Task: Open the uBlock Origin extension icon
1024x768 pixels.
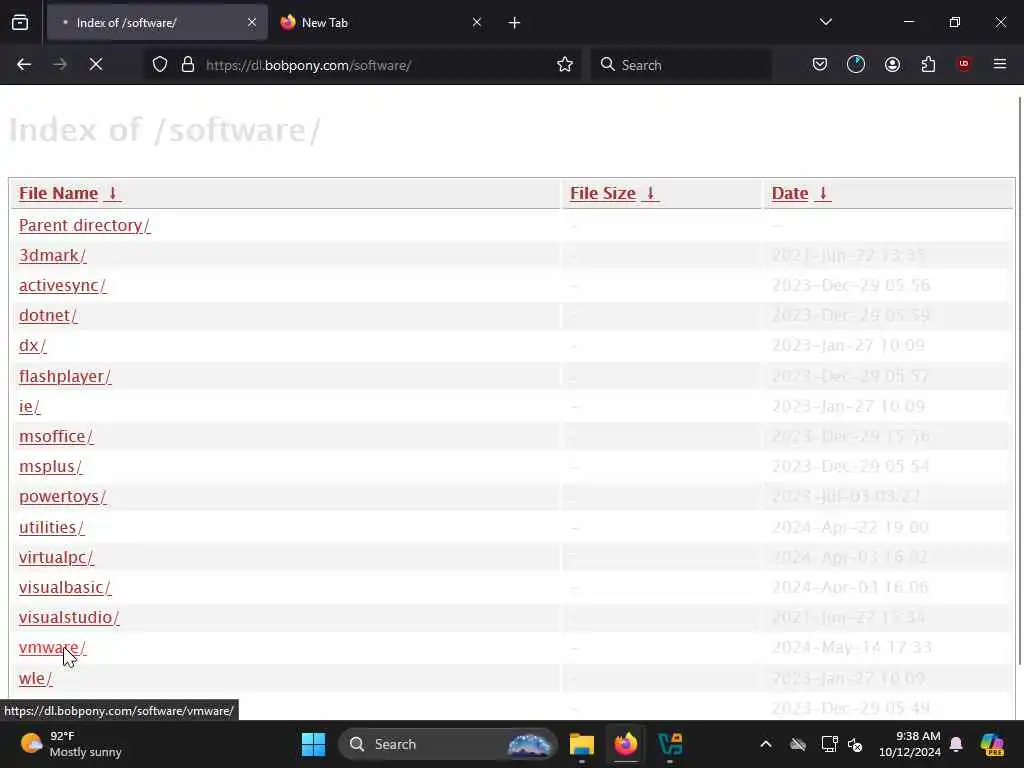Action: tap(964, 64)
